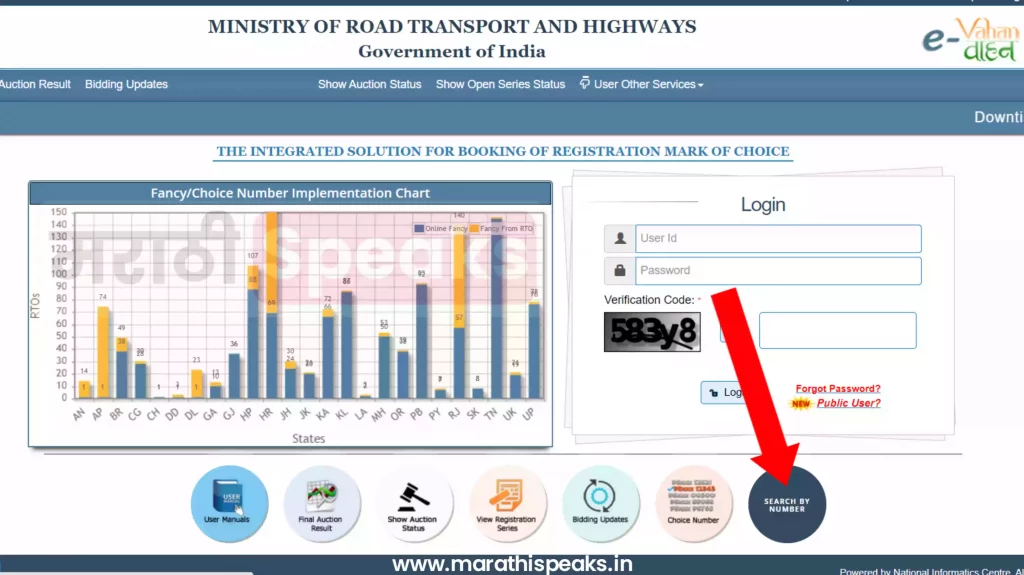Open the Forgot Password link
The height and width of the screenshot is (575, 1024).
click(x=838, y=389)
